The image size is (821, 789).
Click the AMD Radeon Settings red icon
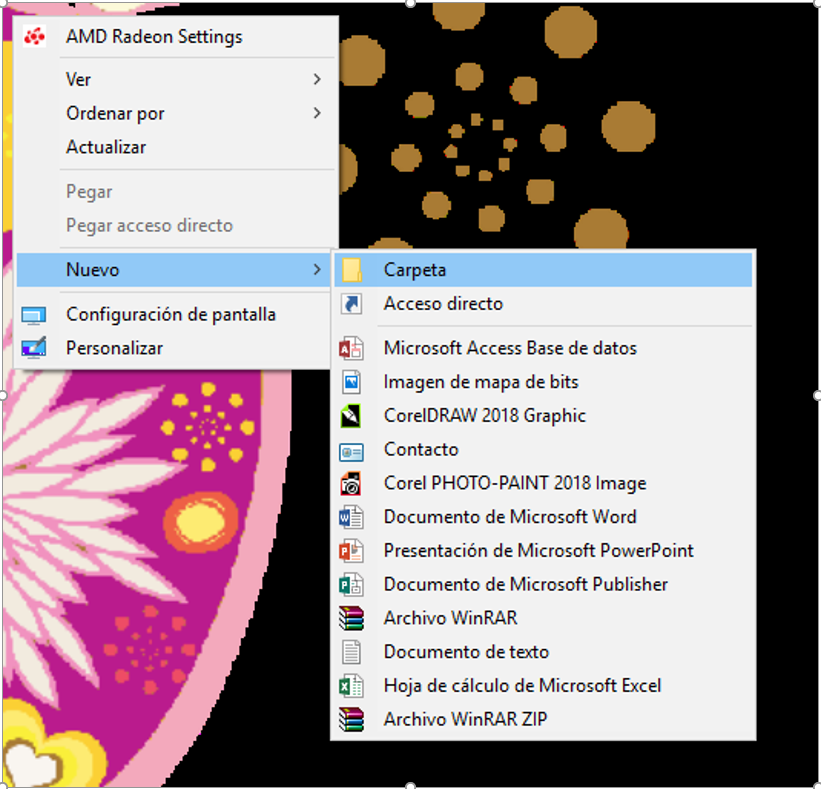click(34, 37)
